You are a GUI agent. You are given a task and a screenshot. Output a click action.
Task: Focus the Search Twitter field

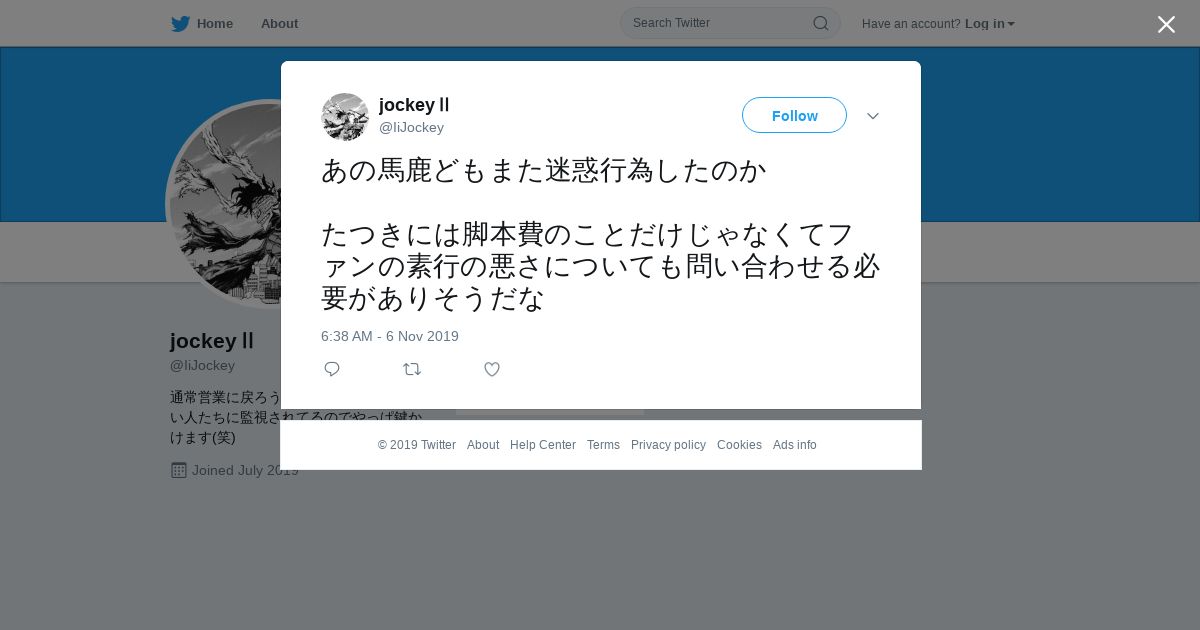[x=730, y=23]
